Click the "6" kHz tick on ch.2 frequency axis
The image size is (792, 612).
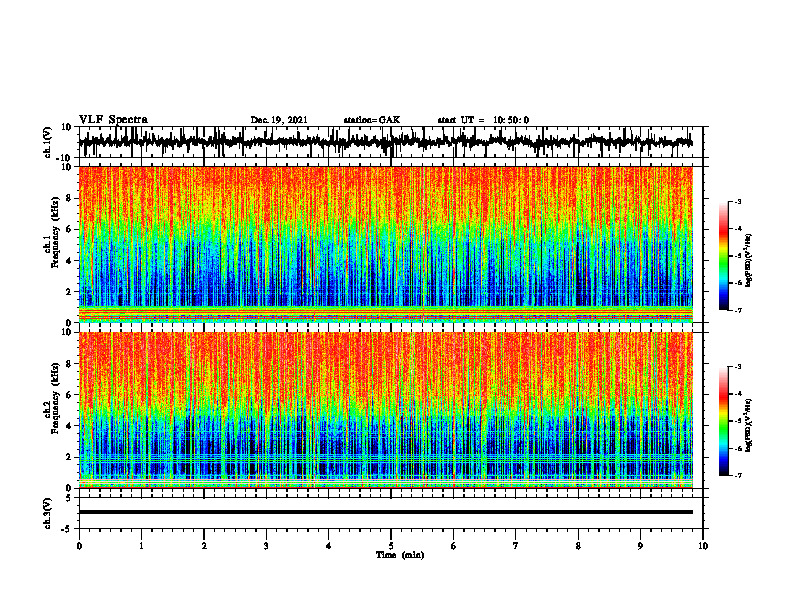pyautogui.click(x=69, y=395)
